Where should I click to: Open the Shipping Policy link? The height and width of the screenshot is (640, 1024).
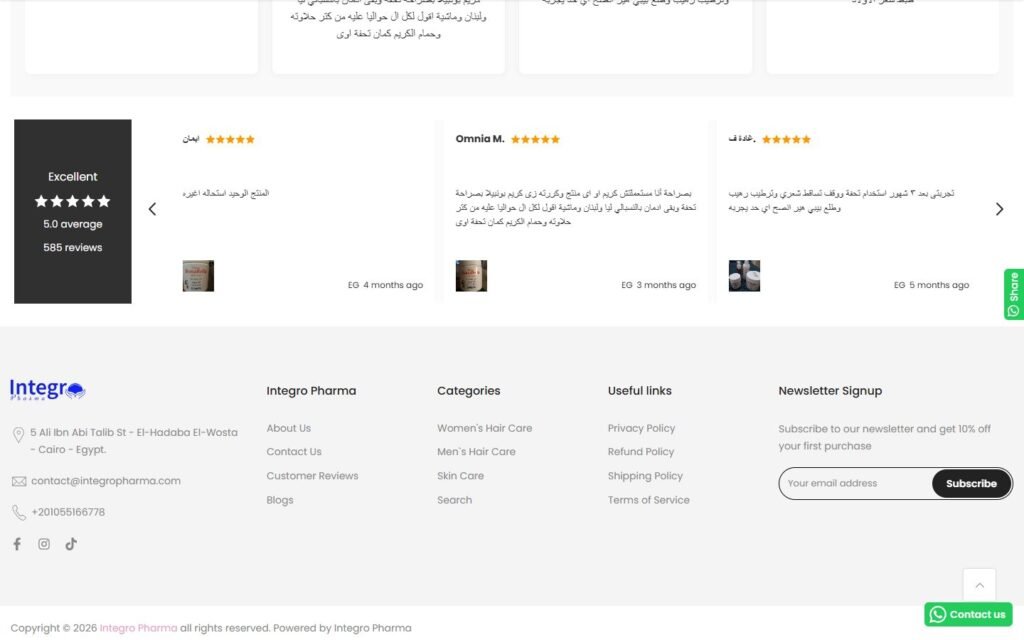[x=645, y=476]
